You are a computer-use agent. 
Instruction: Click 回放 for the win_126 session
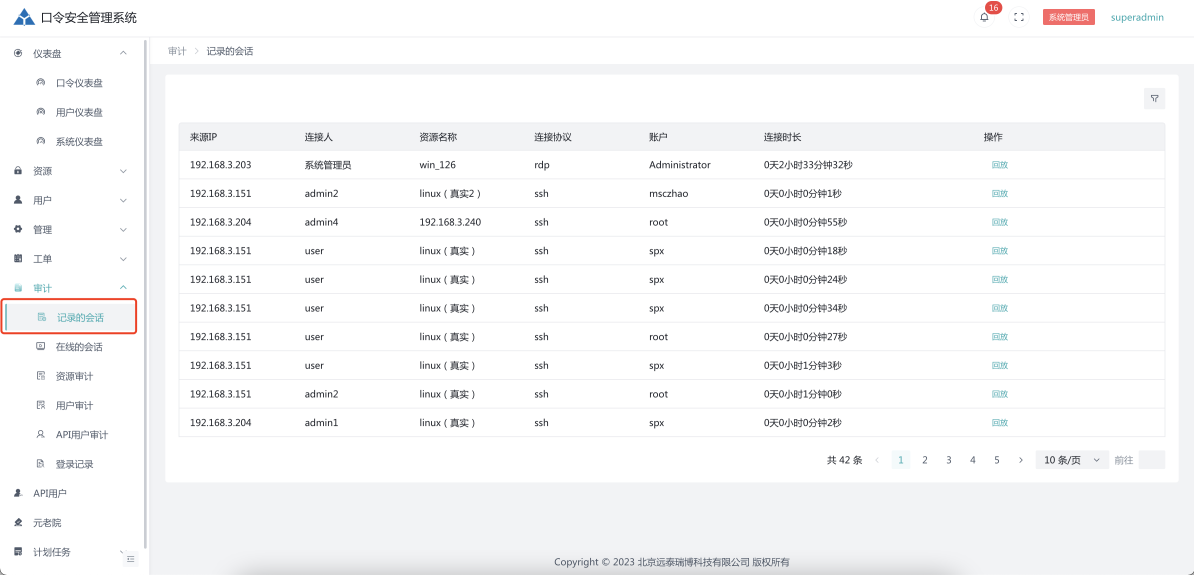pos(1000,165)
